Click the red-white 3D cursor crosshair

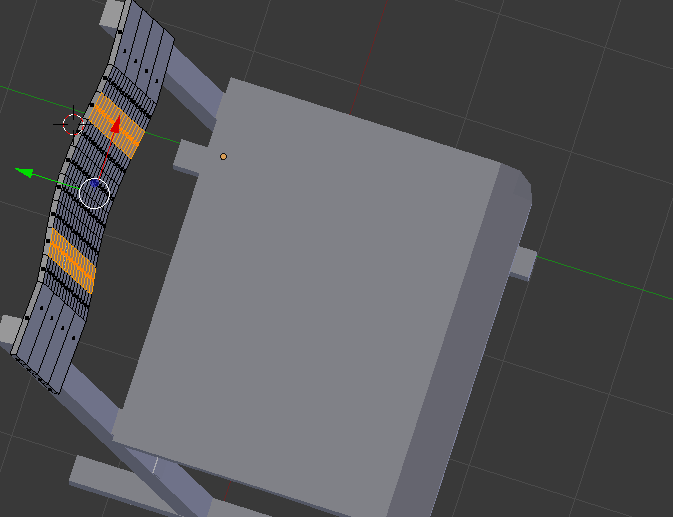(x=73, y=124)
